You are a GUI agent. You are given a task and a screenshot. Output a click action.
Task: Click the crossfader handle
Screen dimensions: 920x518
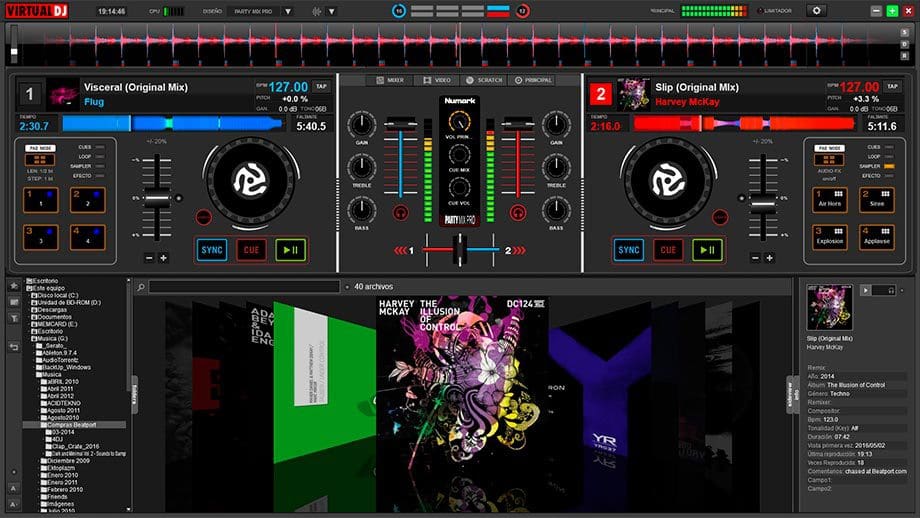coord(460,250)
